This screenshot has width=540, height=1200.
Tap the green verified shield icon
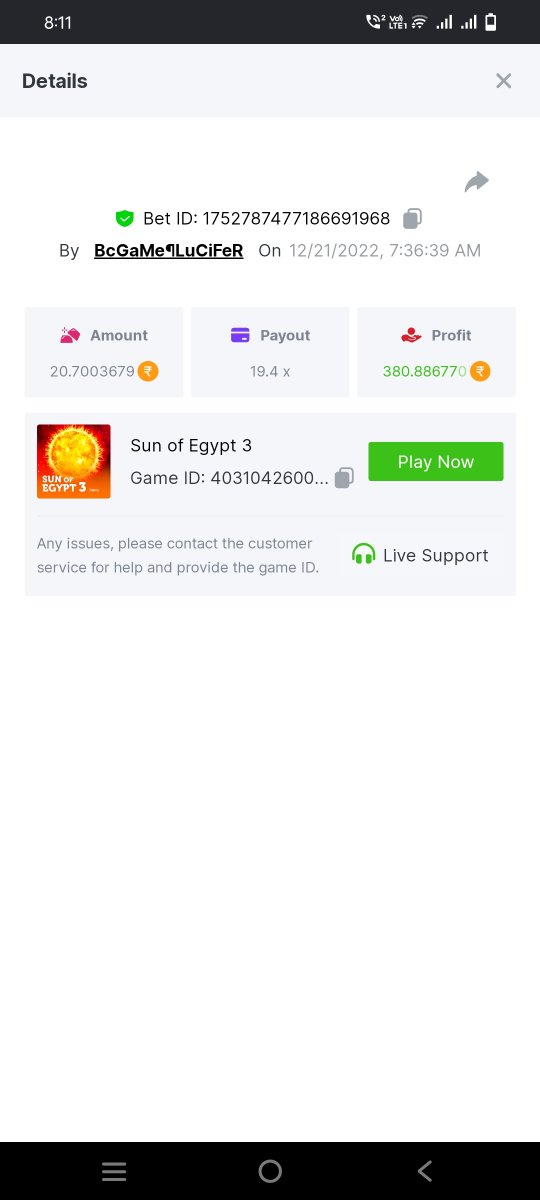(x=124, y=218)
